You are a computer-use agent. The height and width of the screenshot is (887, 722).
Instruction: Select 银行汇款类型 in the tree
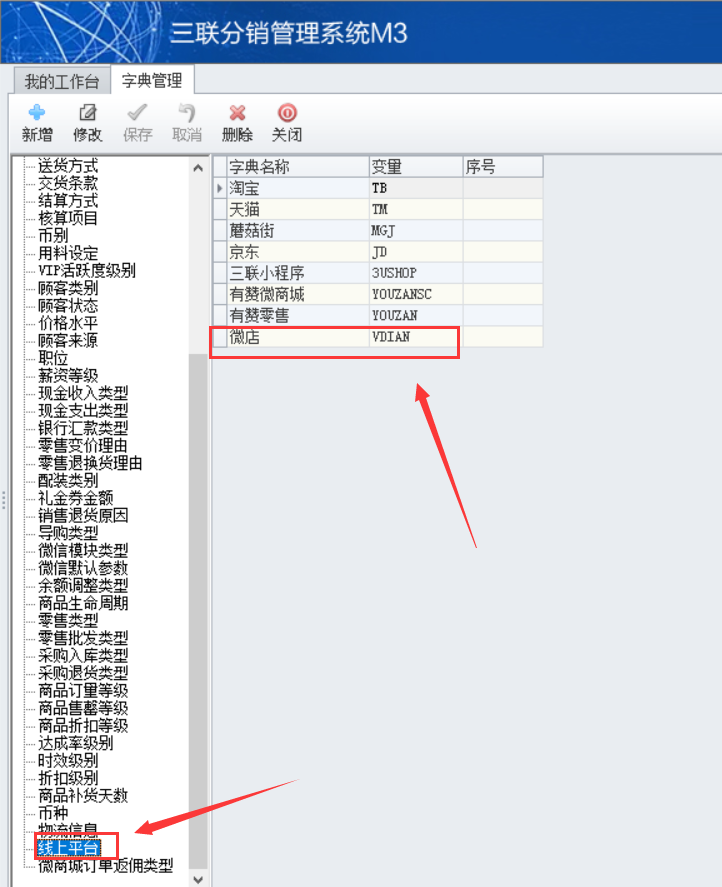[x=83, y=428]
